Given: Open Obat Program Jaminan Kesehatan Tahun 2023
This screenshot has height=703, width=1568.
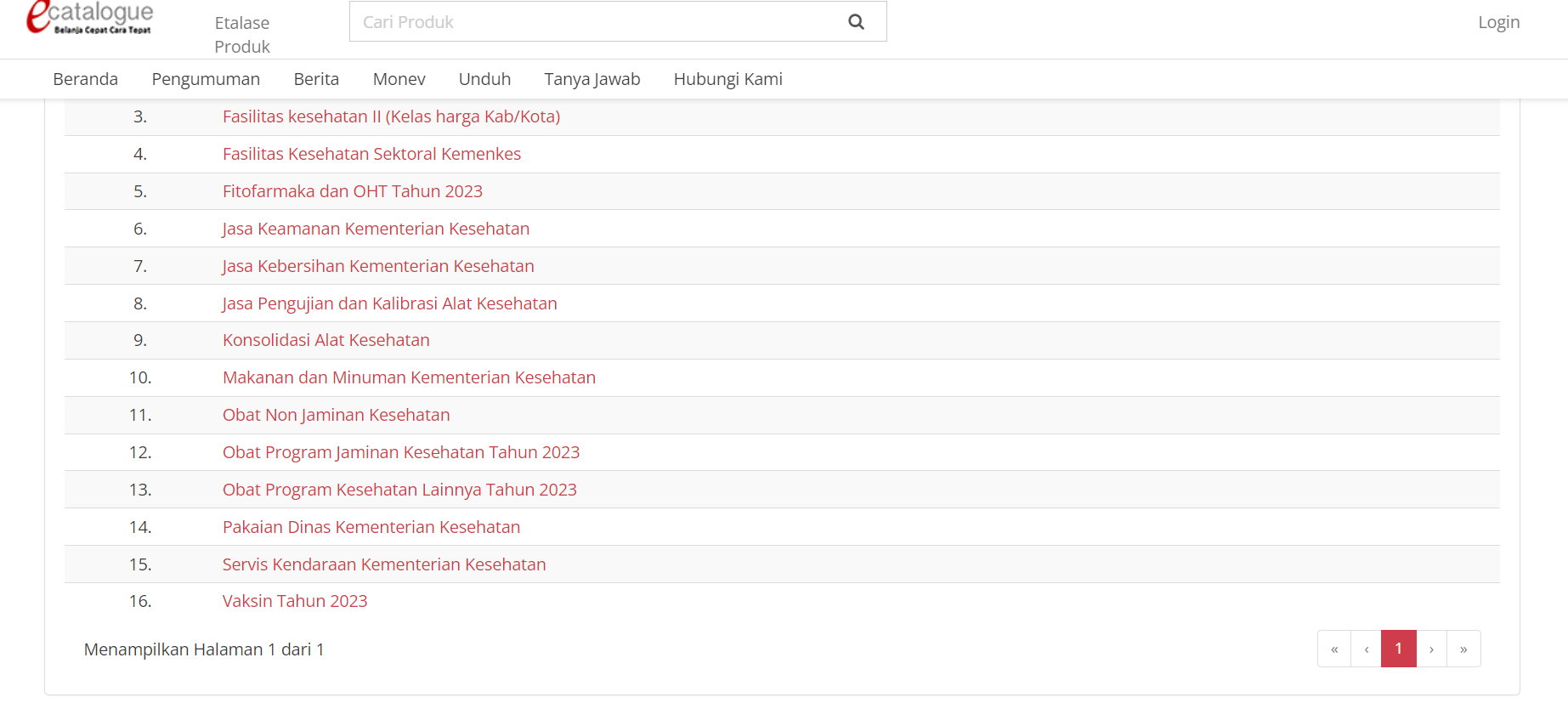Looking at the screenshot, I should coord(401,452).
